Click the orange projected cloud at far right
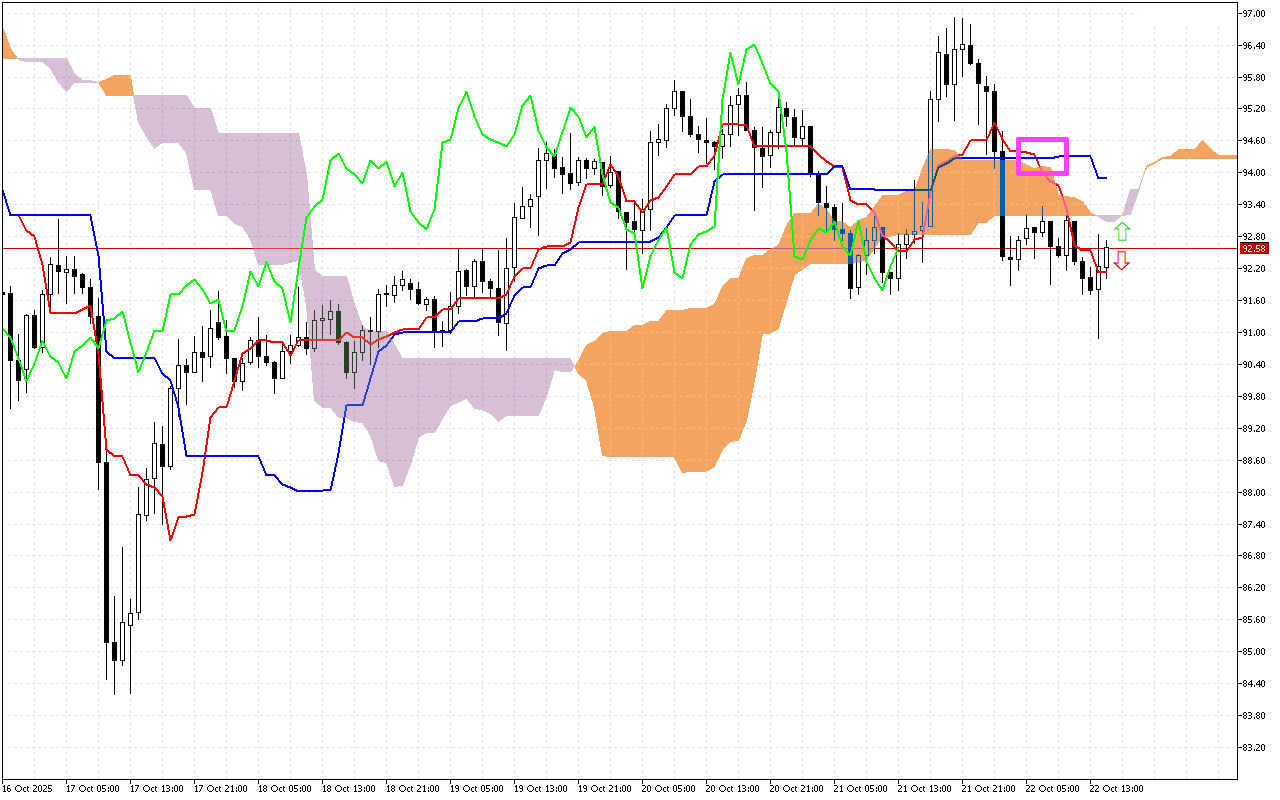The width and height of the screenshot is (1280, 800). [x=1200, y=151]
